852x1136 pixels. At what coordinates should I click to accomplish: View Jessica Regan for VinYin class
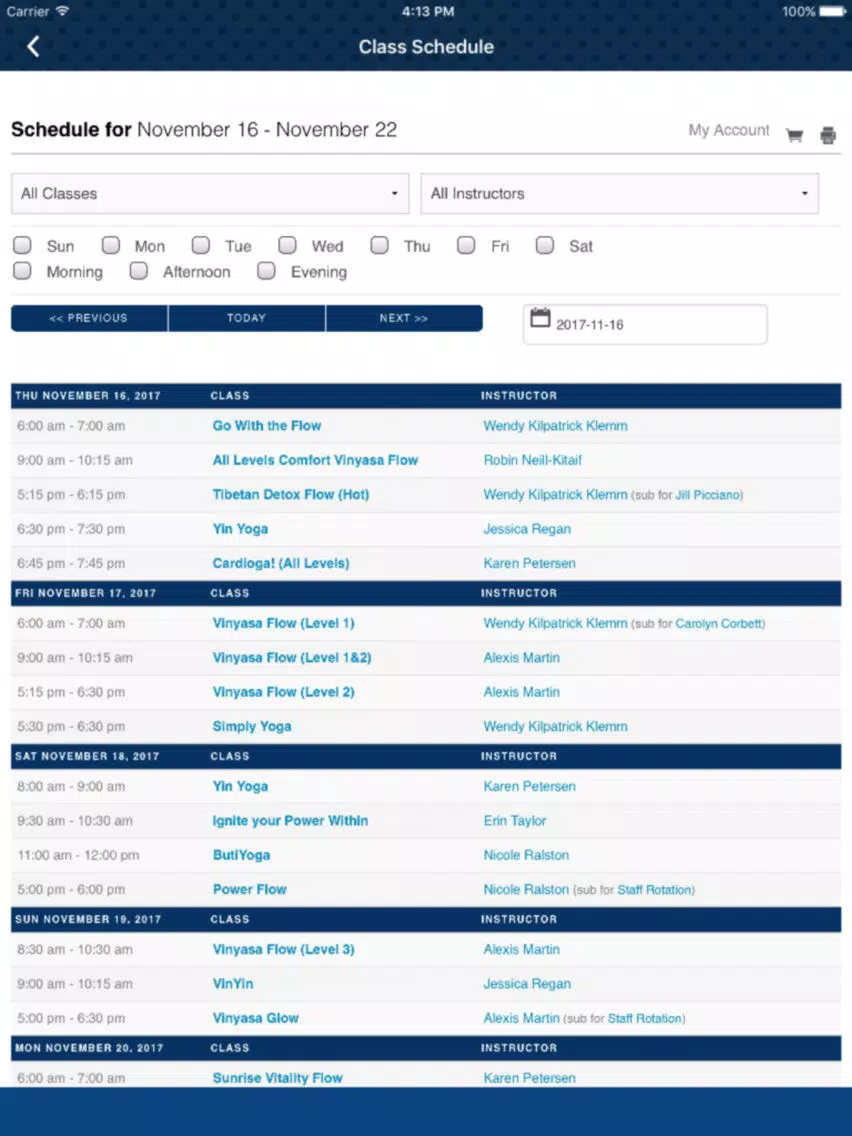pos(527,984)
